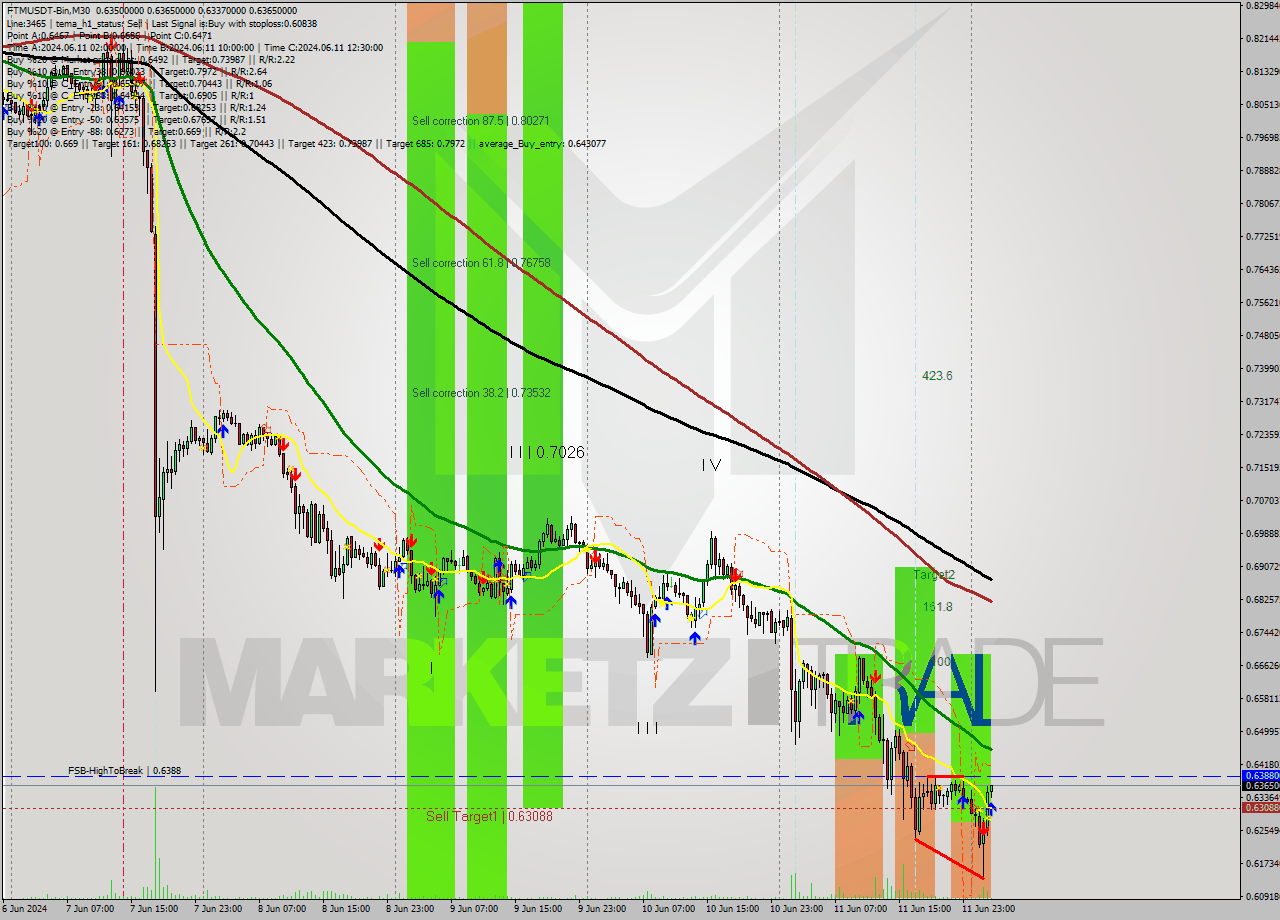Click the 'I I I 0.7026' wave label
This screenshot has width=1280, height=920.
(x=546, y=453)
